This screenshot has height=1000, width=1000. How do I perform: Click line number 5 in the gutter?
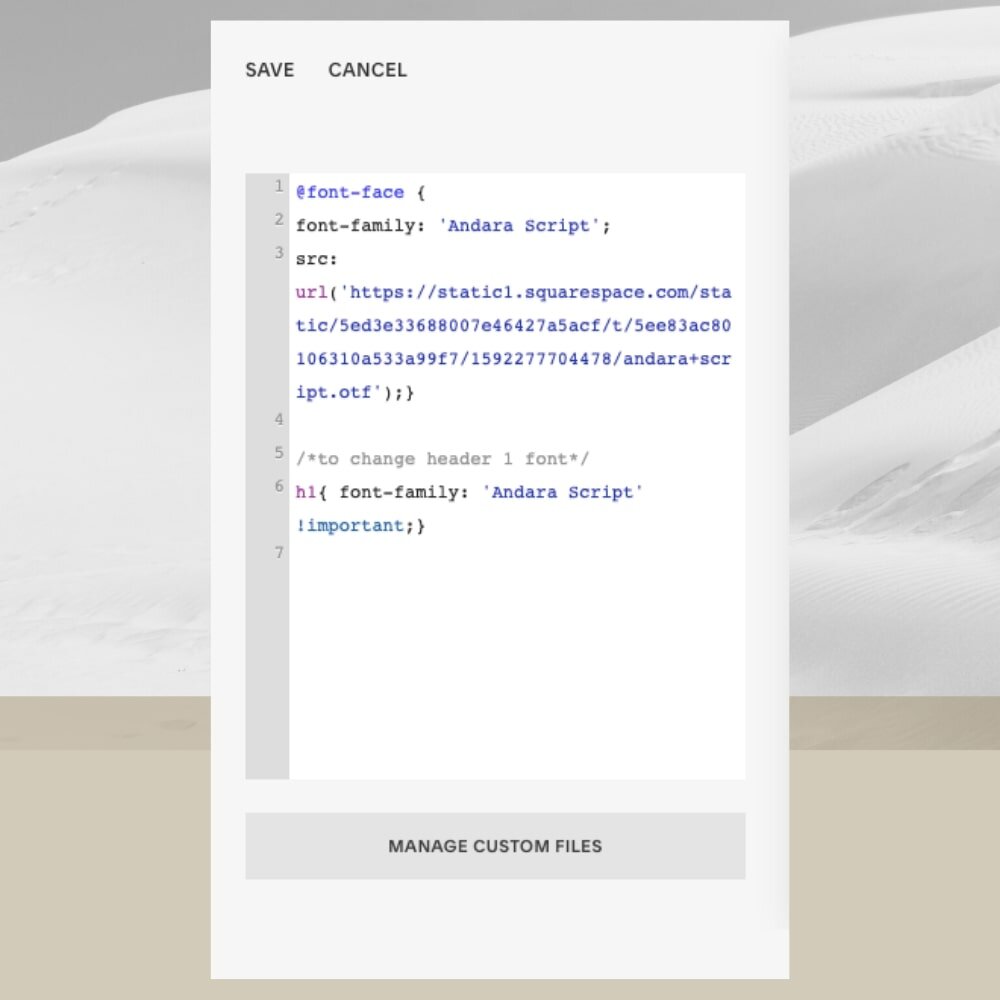(x=279, y=453)
